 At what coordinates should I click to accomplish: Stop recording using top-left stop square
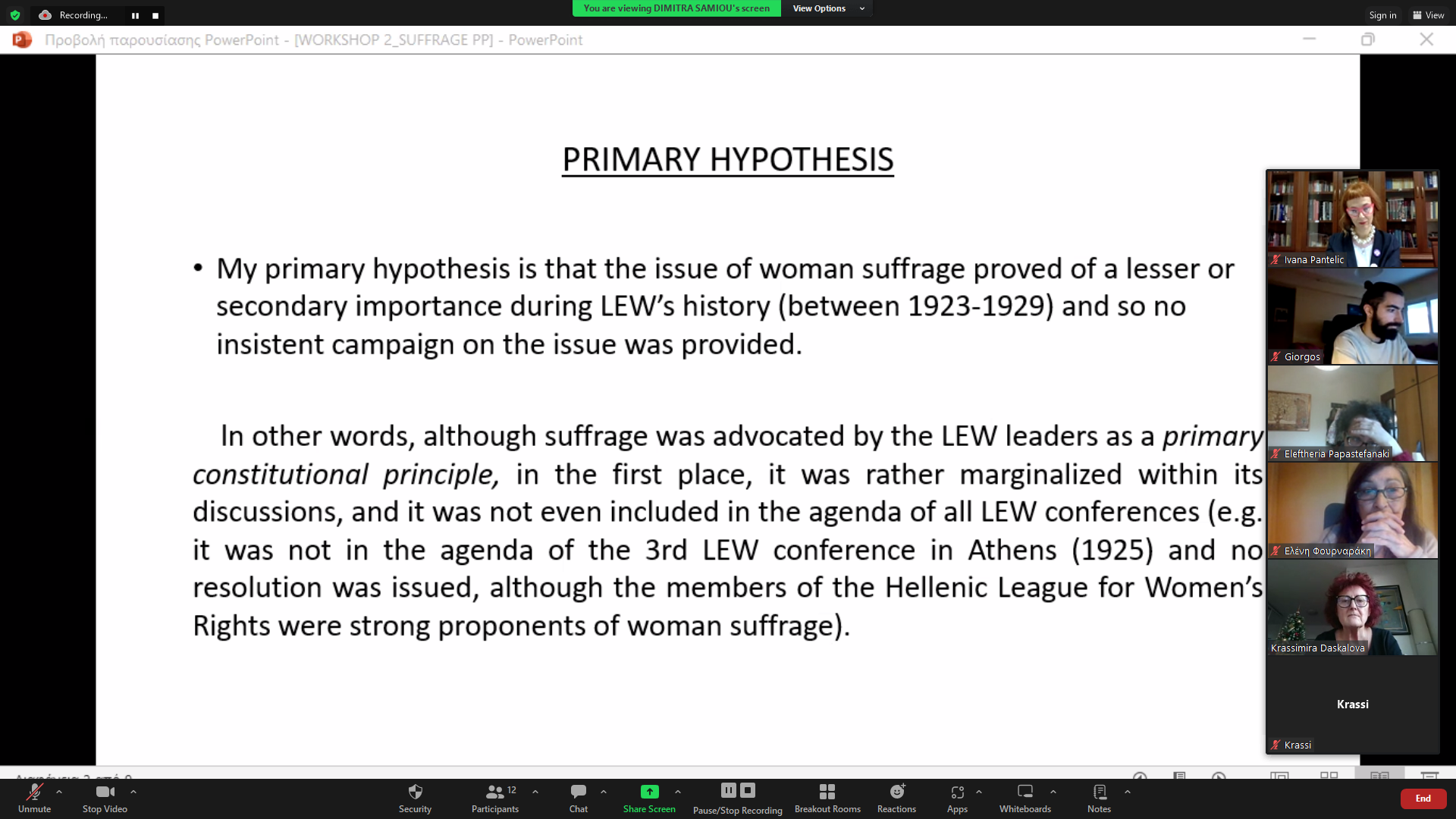click(155, 15)
